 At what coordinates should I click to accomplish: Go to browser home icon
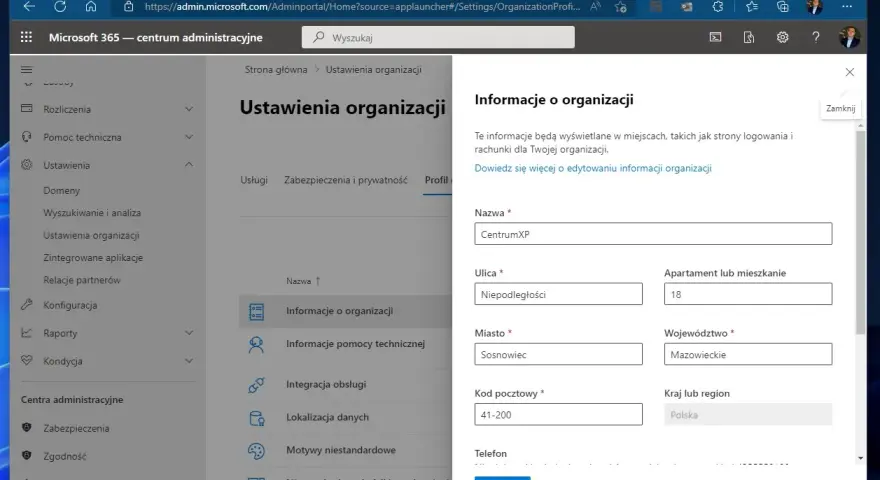tap(91, 7)
